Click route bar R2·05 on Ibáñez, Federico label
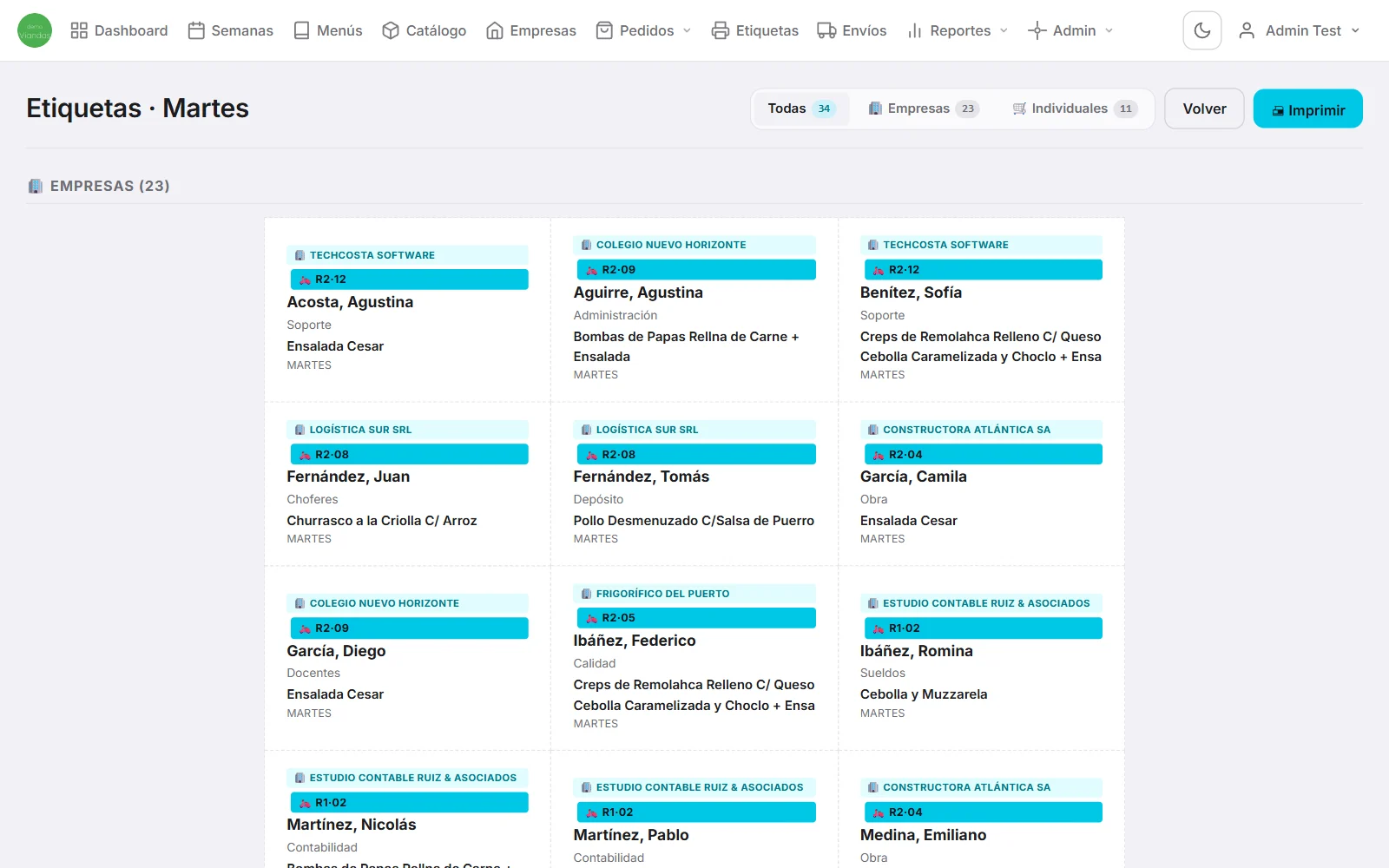 [696, 618]
